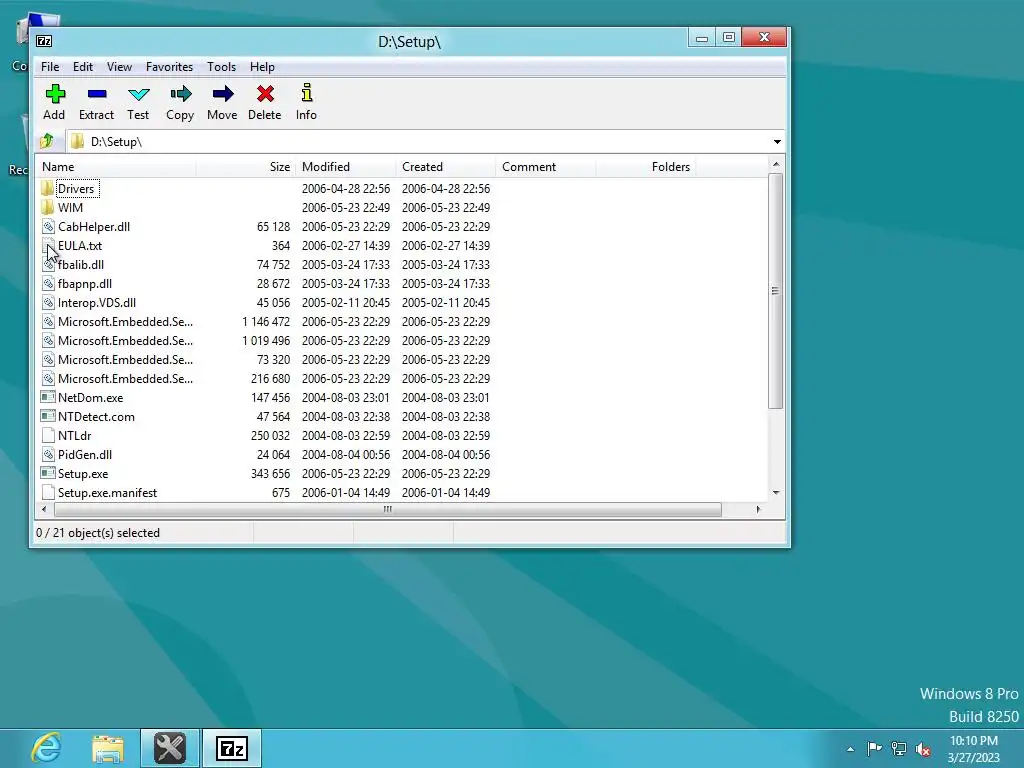Open the Tools menu
1024x768 pixels.
[221, 67]
